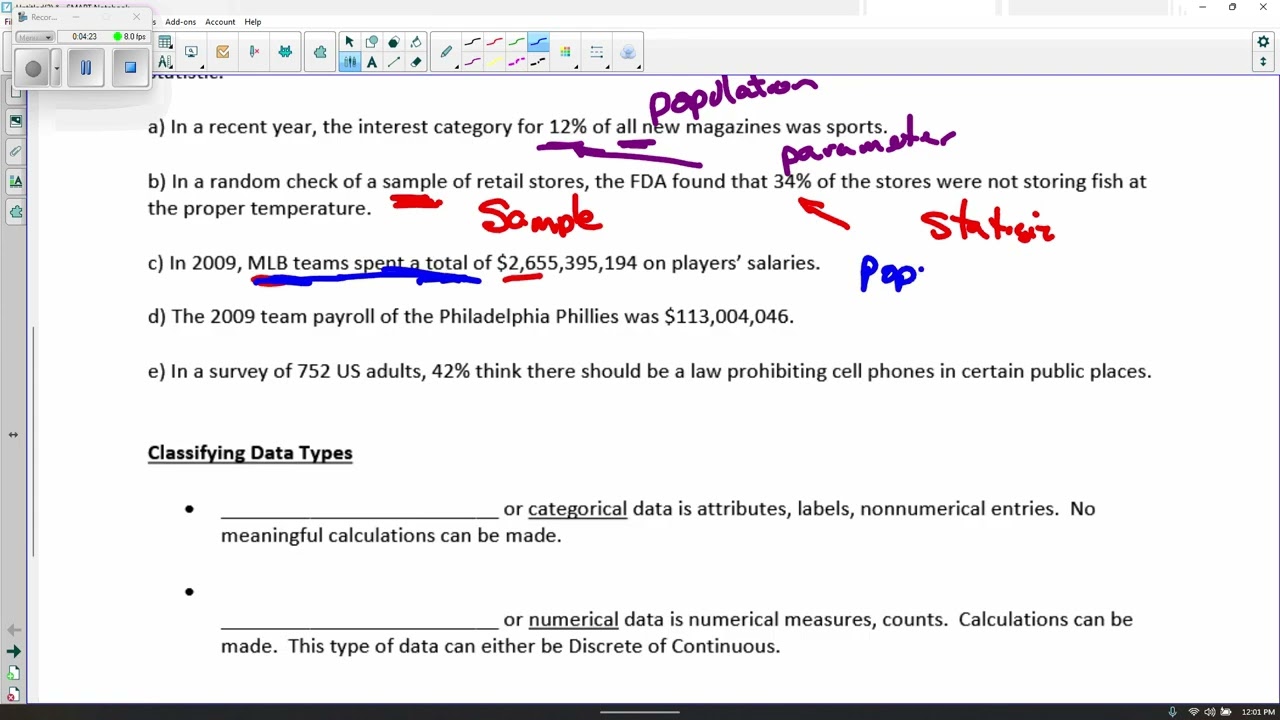
Task: Click the round record button
Action: click(x=33, y=68)
